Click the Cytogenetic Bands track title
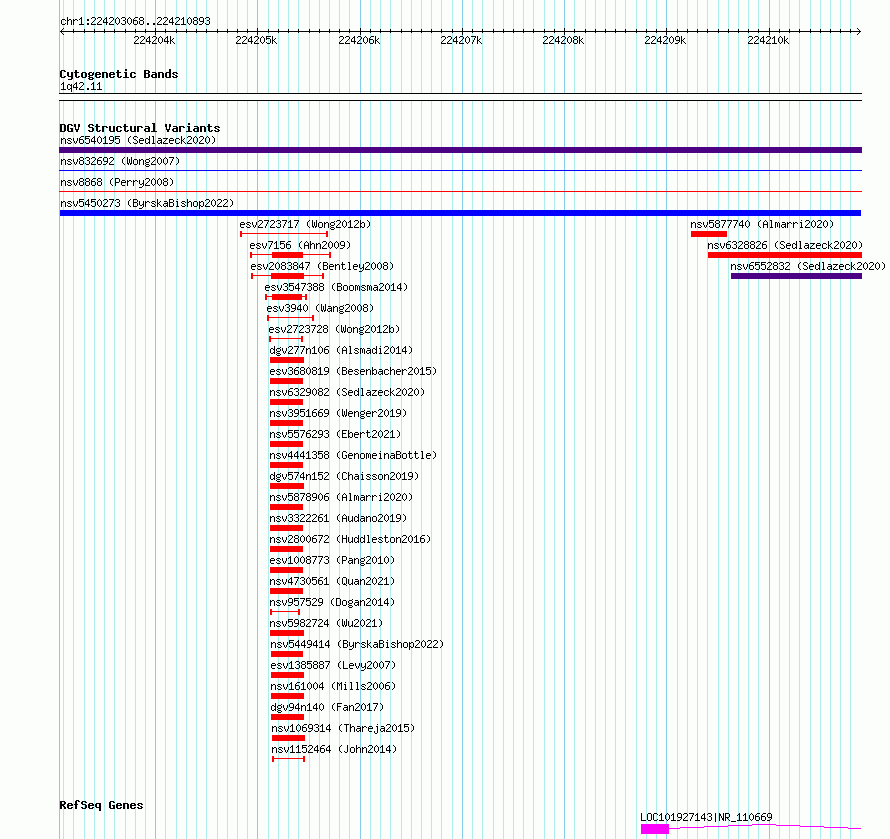890x839 pixels. pos(119,74)
